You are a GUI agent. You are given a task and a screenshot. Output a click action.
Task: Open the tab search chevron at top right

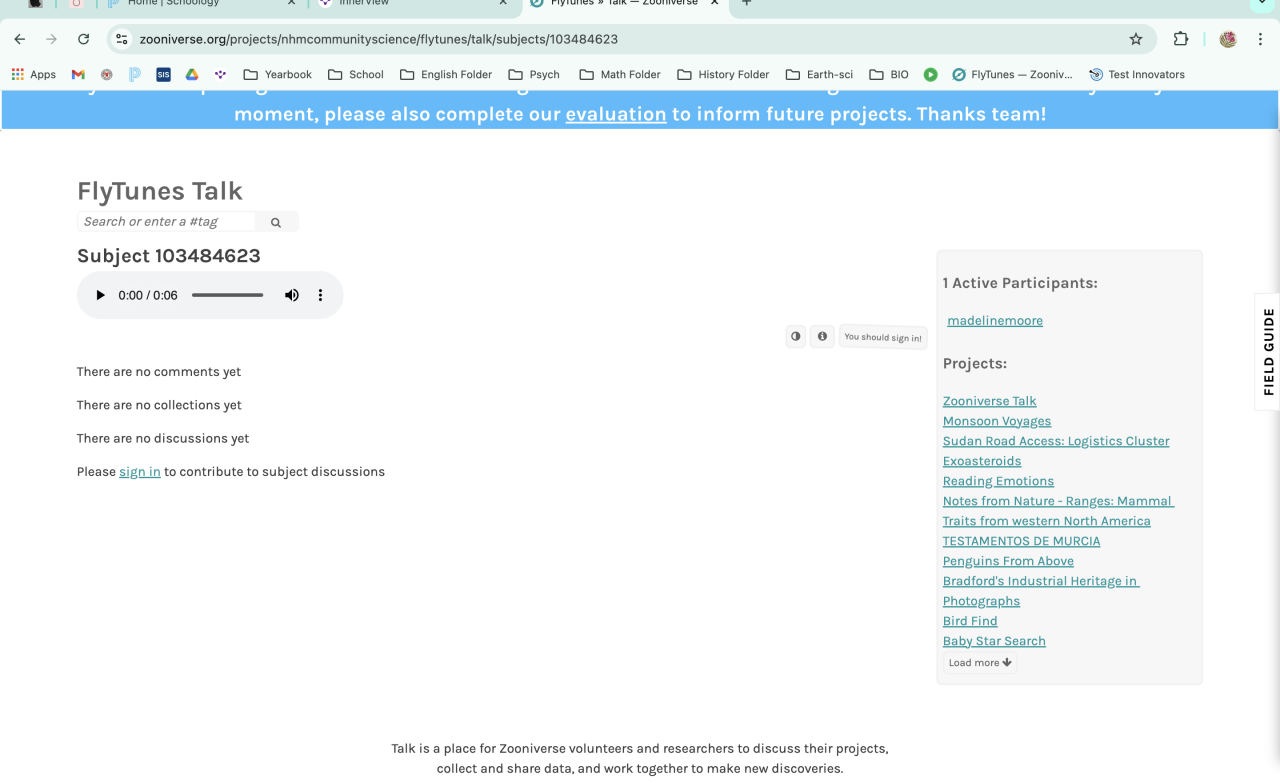point(1261,4)
